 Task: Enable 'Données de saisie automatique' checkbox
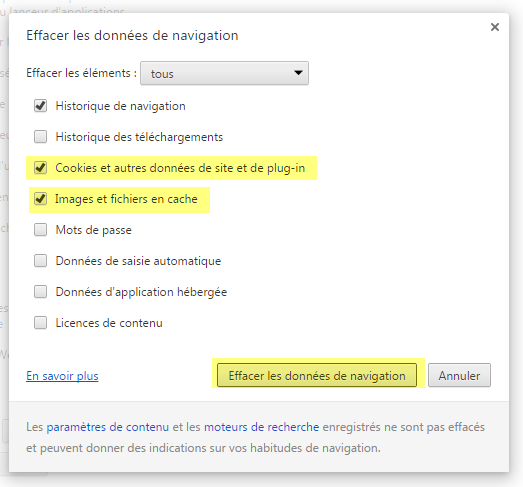(40, 261)
